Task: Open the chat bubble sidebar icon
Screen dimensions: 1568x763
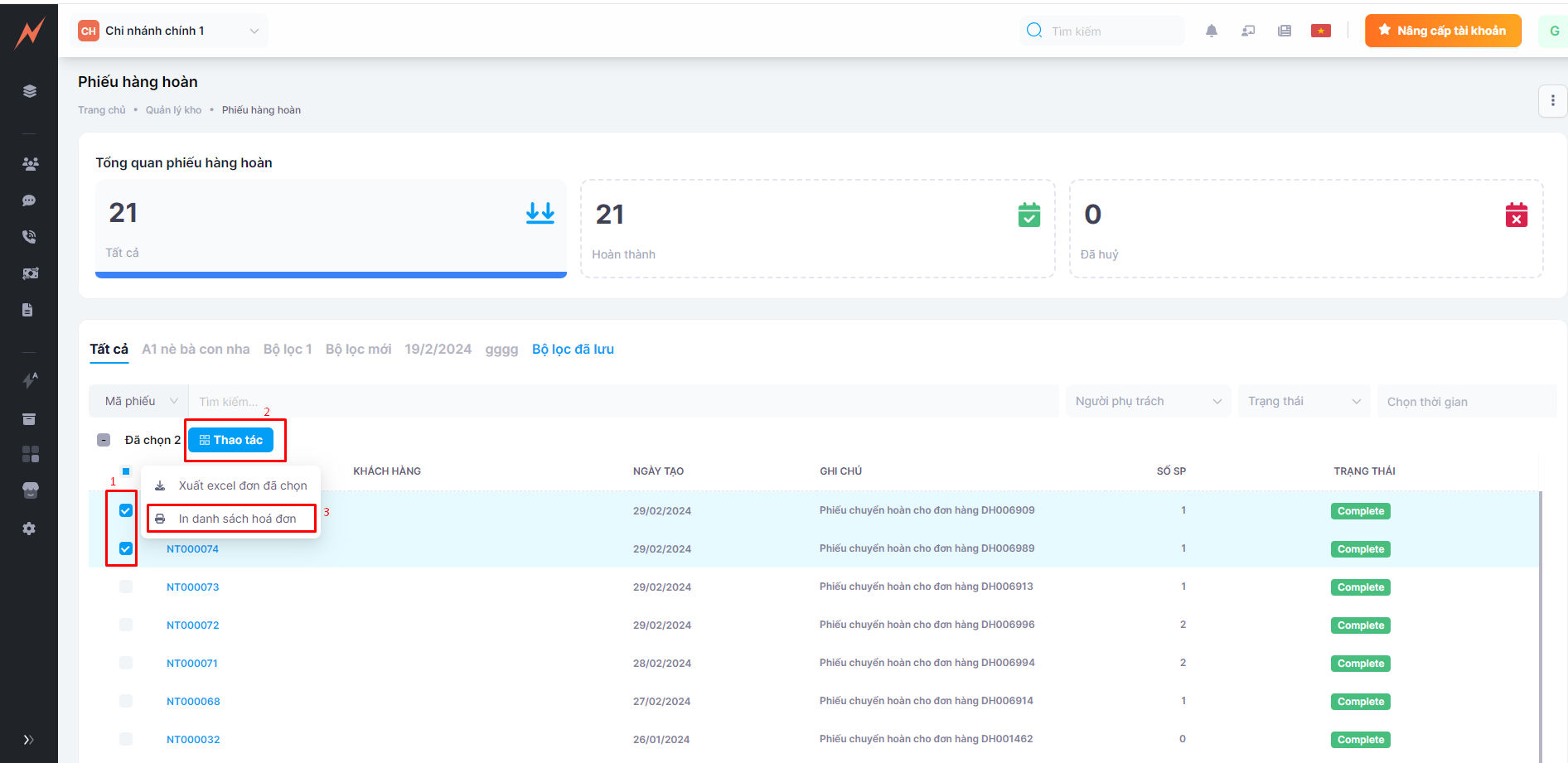Action: click(29, 200)
